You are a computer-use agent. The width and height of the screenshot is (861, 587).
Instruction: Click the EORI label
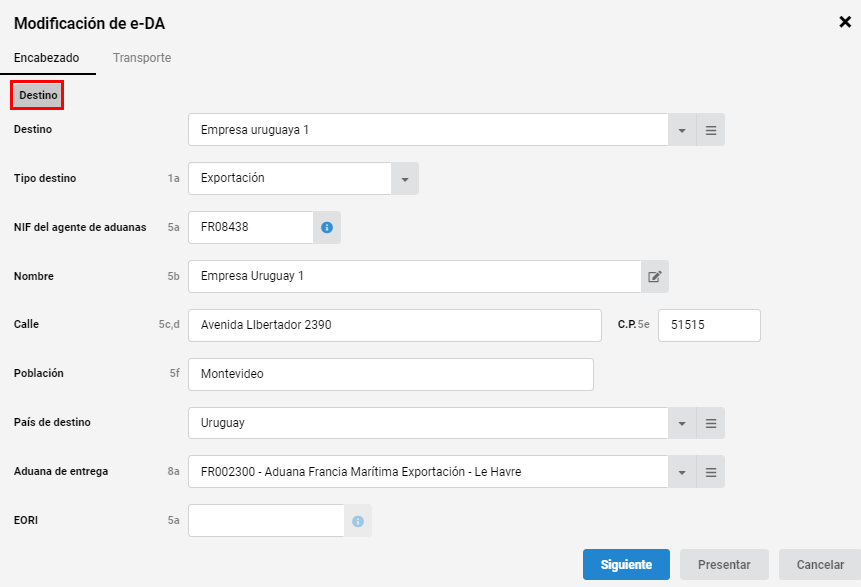(x=26, y=521)
